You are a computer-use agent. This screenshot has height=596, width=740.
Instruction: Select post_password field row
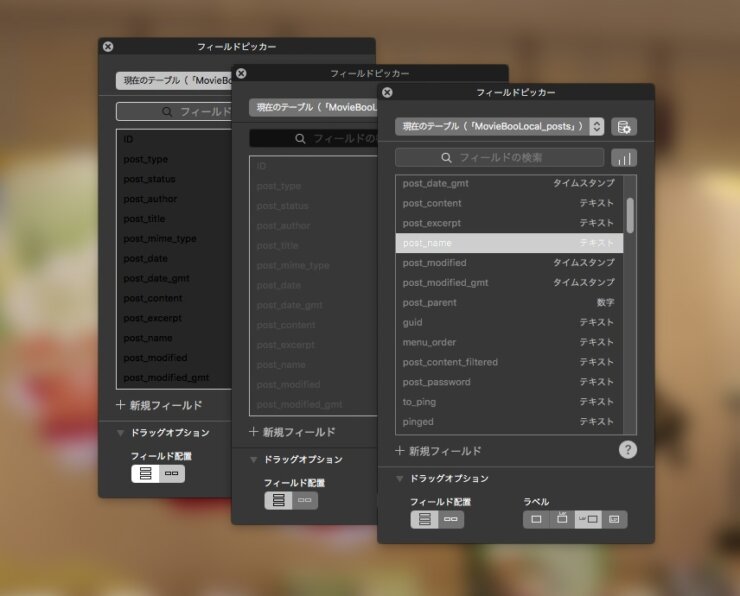tap(509, 382)
